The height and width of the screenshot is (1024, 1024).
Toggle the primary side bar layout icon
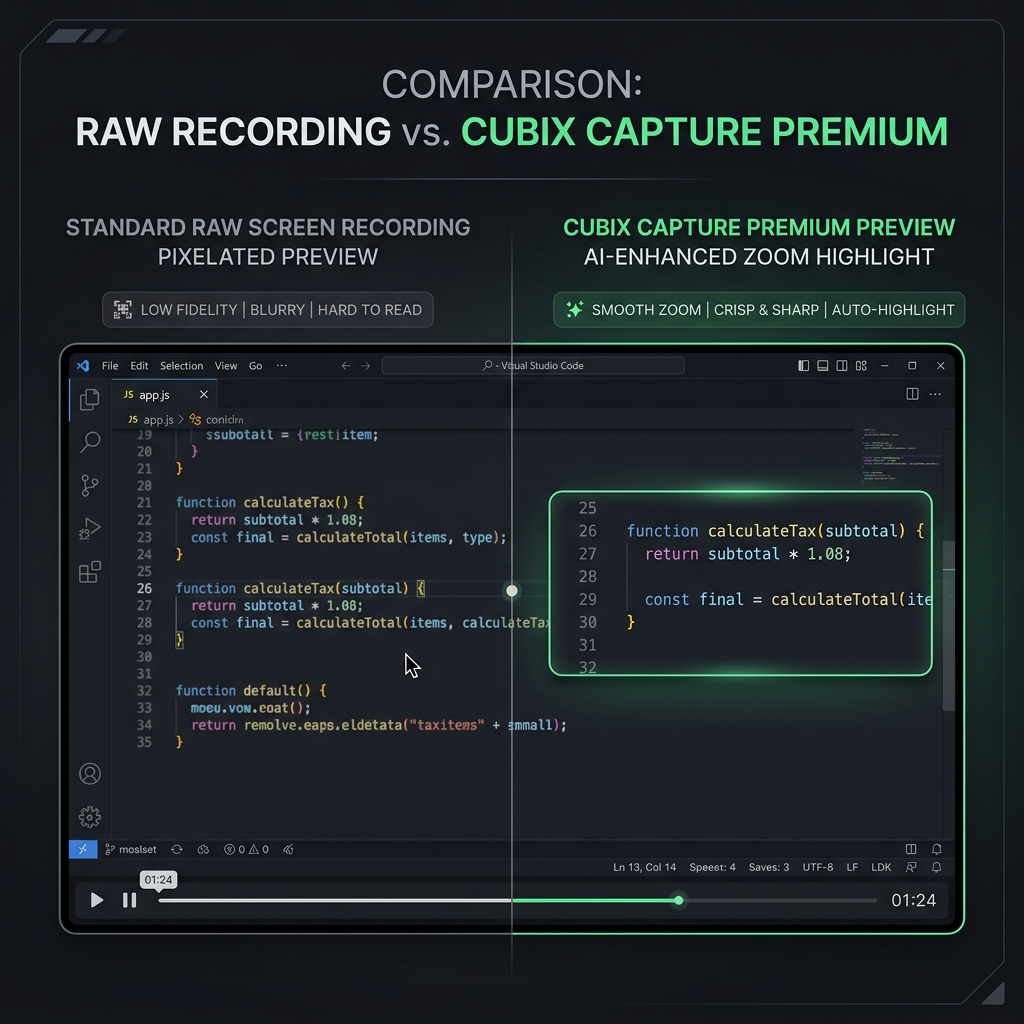803,366
